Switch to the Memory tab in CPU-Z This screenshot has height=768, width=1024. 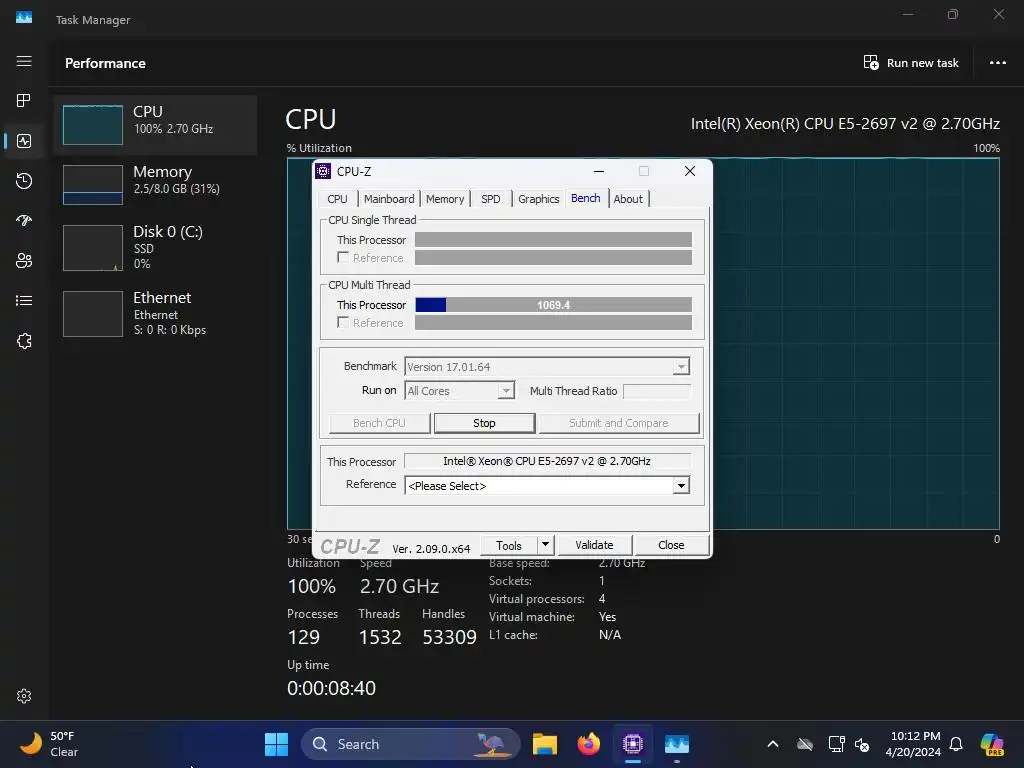coord(445,199)
